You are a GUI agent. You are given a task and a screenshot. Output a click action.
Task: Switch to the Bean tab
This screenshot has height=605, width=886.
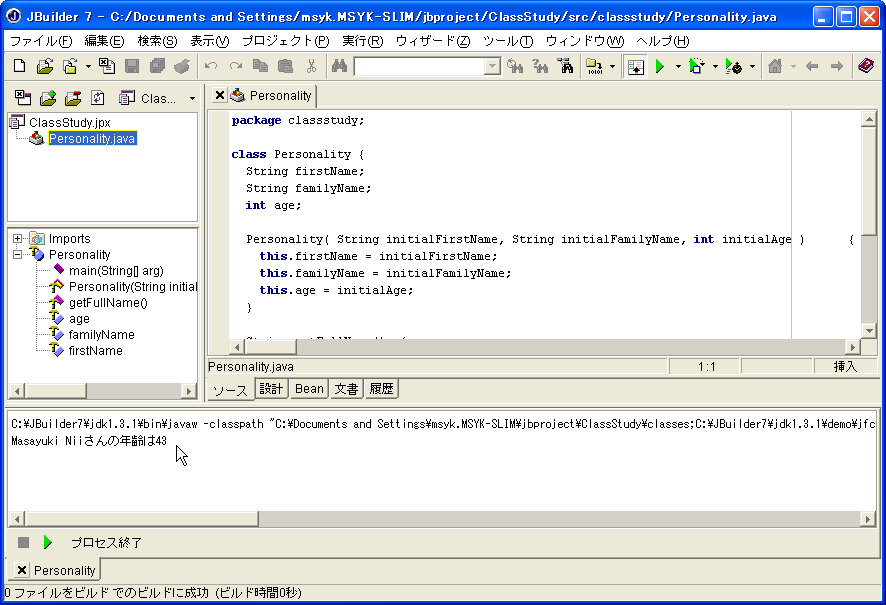point(309,389)
